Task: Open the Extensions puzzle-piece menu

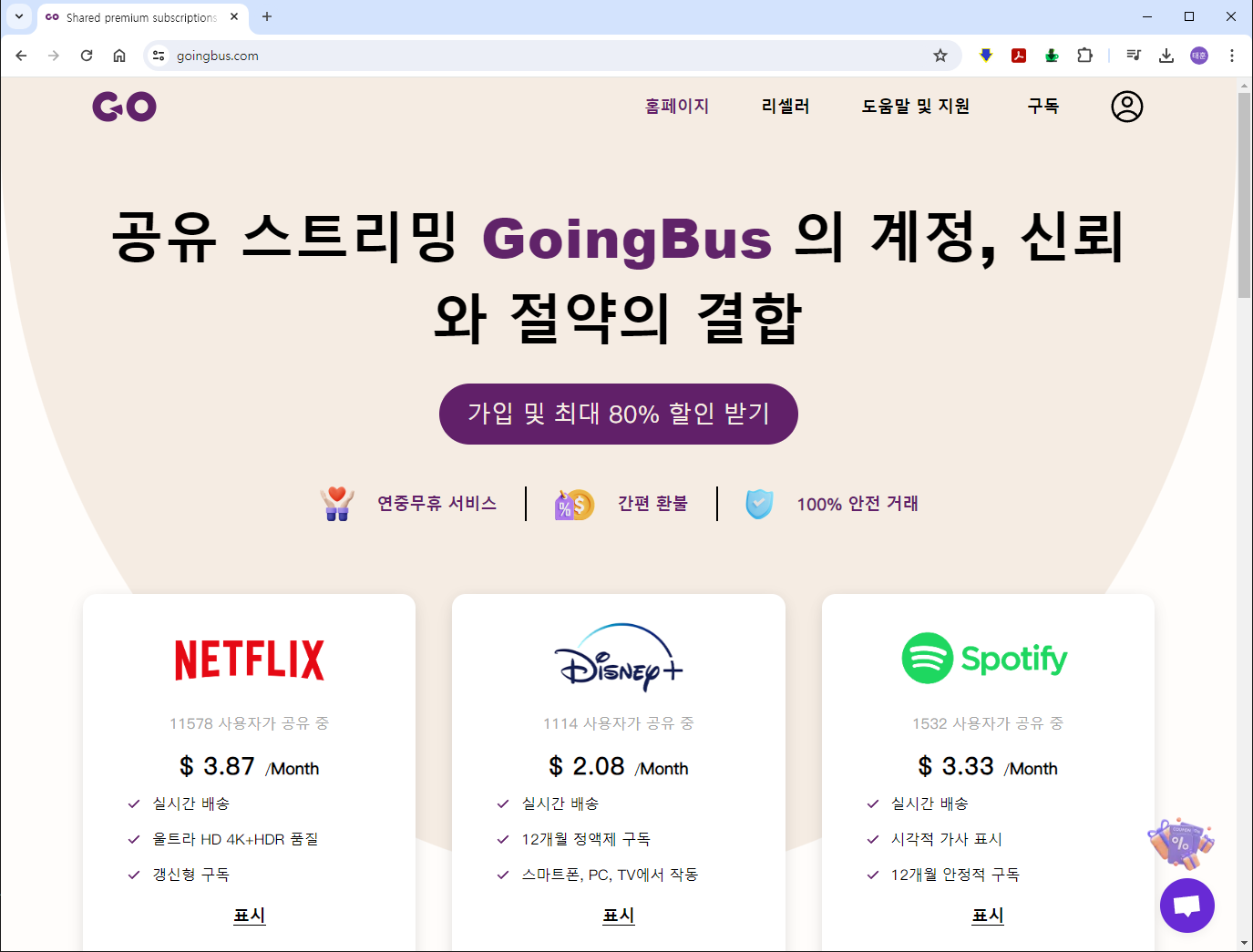Action: pyautogui.click(x=1084, y=56)
